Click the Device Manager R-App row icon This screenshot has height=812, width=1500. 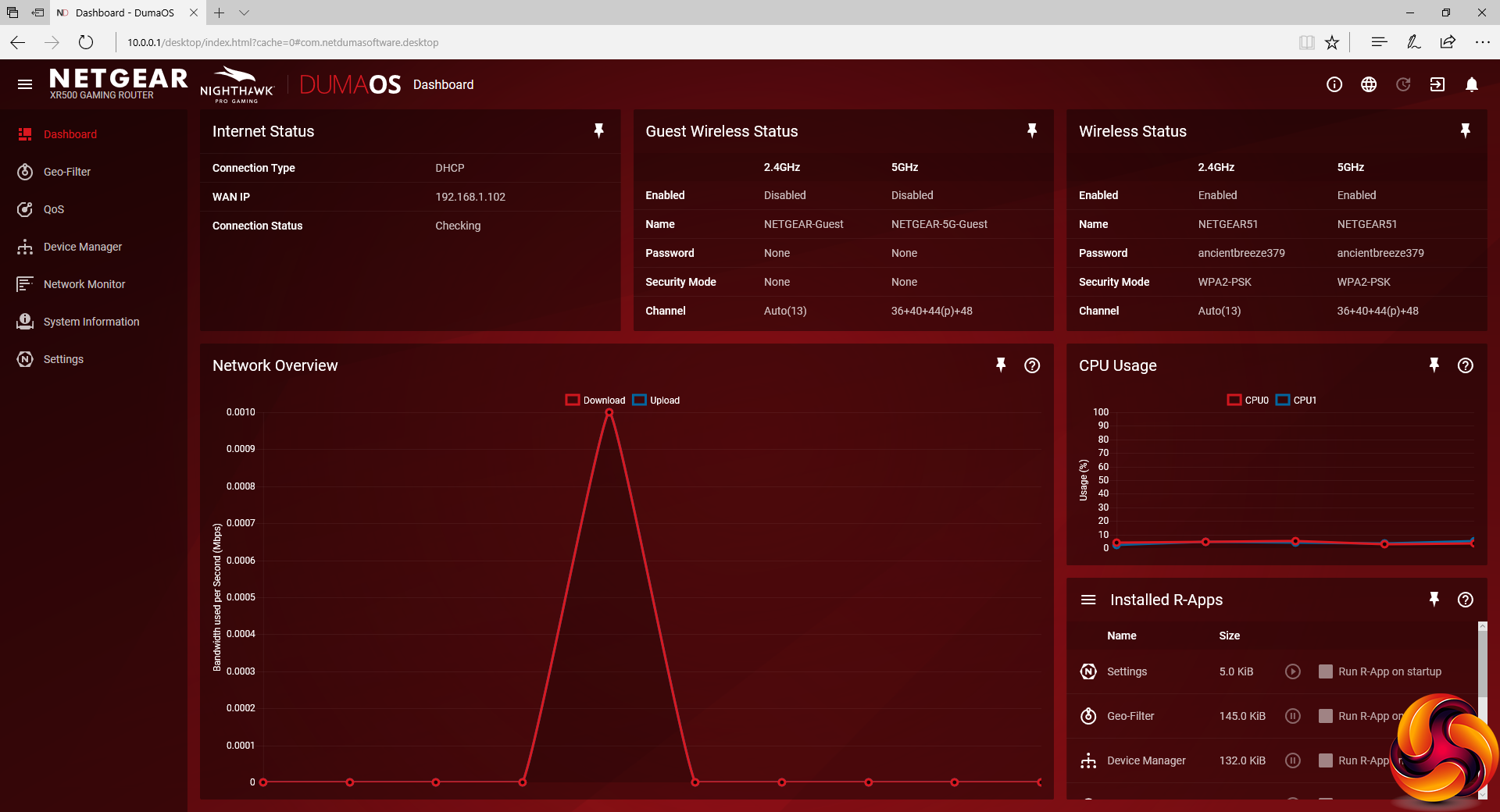tap(1088, 760)
